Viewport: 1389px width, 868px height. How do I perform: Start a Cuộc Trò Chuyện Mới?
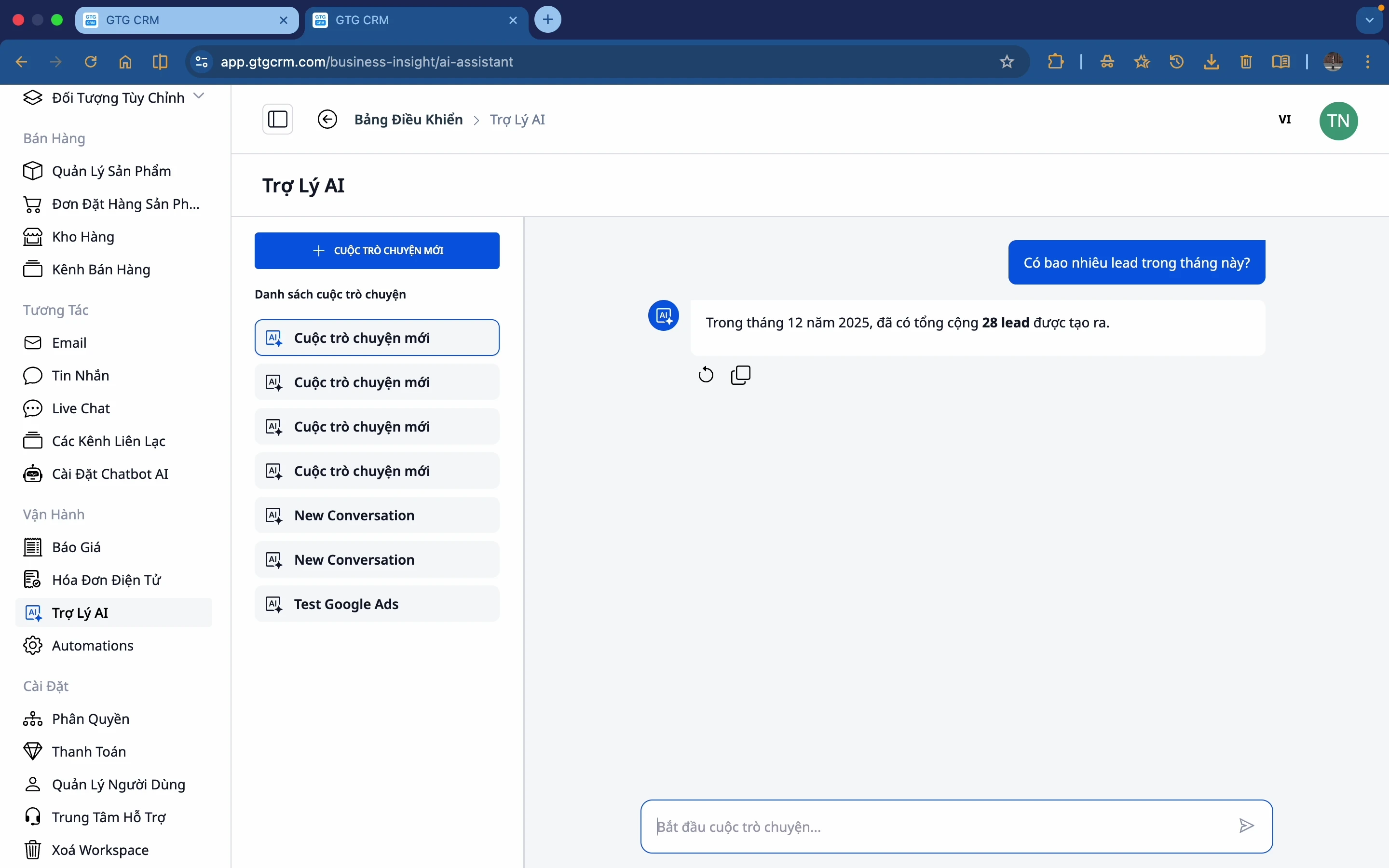tap(377, 251)
